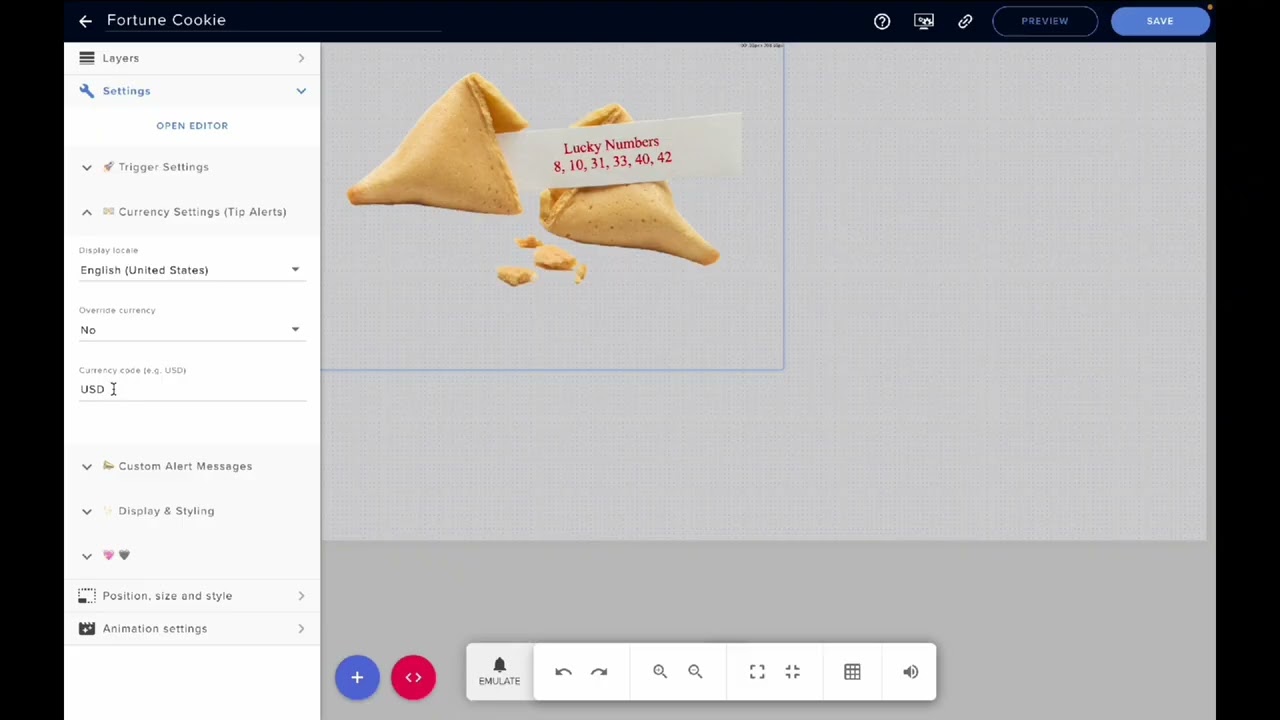
Task: Copy the overlay link via chain icon
Action: click(965, 20)
